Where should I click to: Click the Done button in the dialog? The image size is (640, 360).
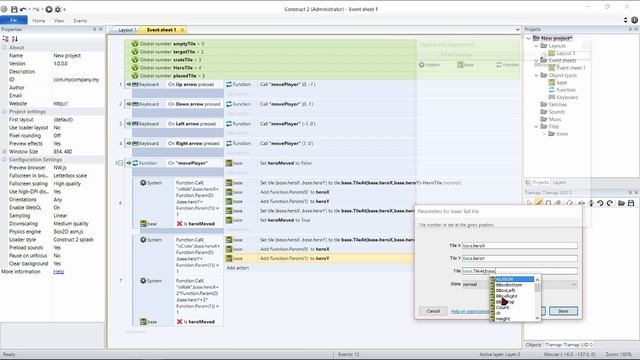563,311
